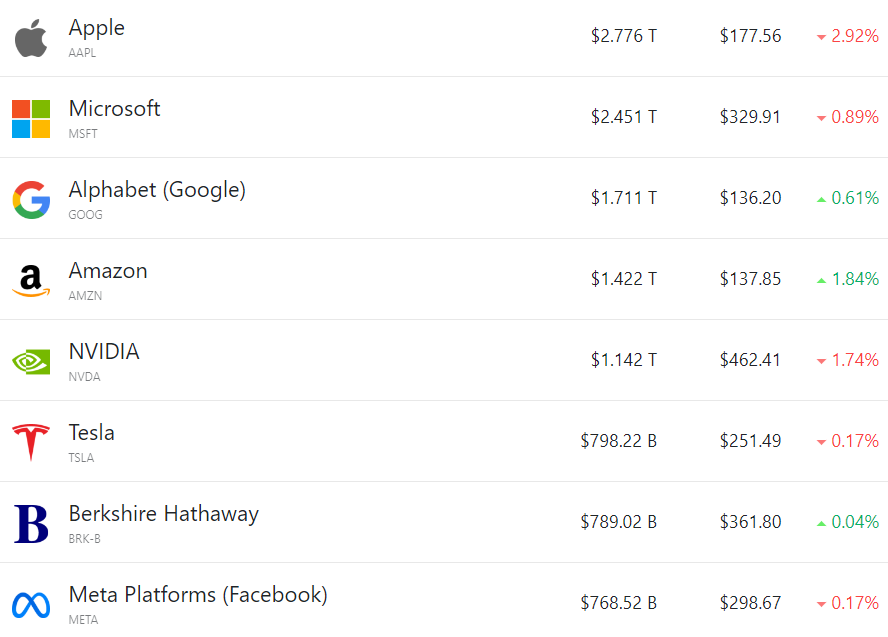Image resolution: width=888 pixels, height=637 pixels.
Task: Click Amazon's 1.84% daily change
Action: pyautogui.click(x=855, y=279)
